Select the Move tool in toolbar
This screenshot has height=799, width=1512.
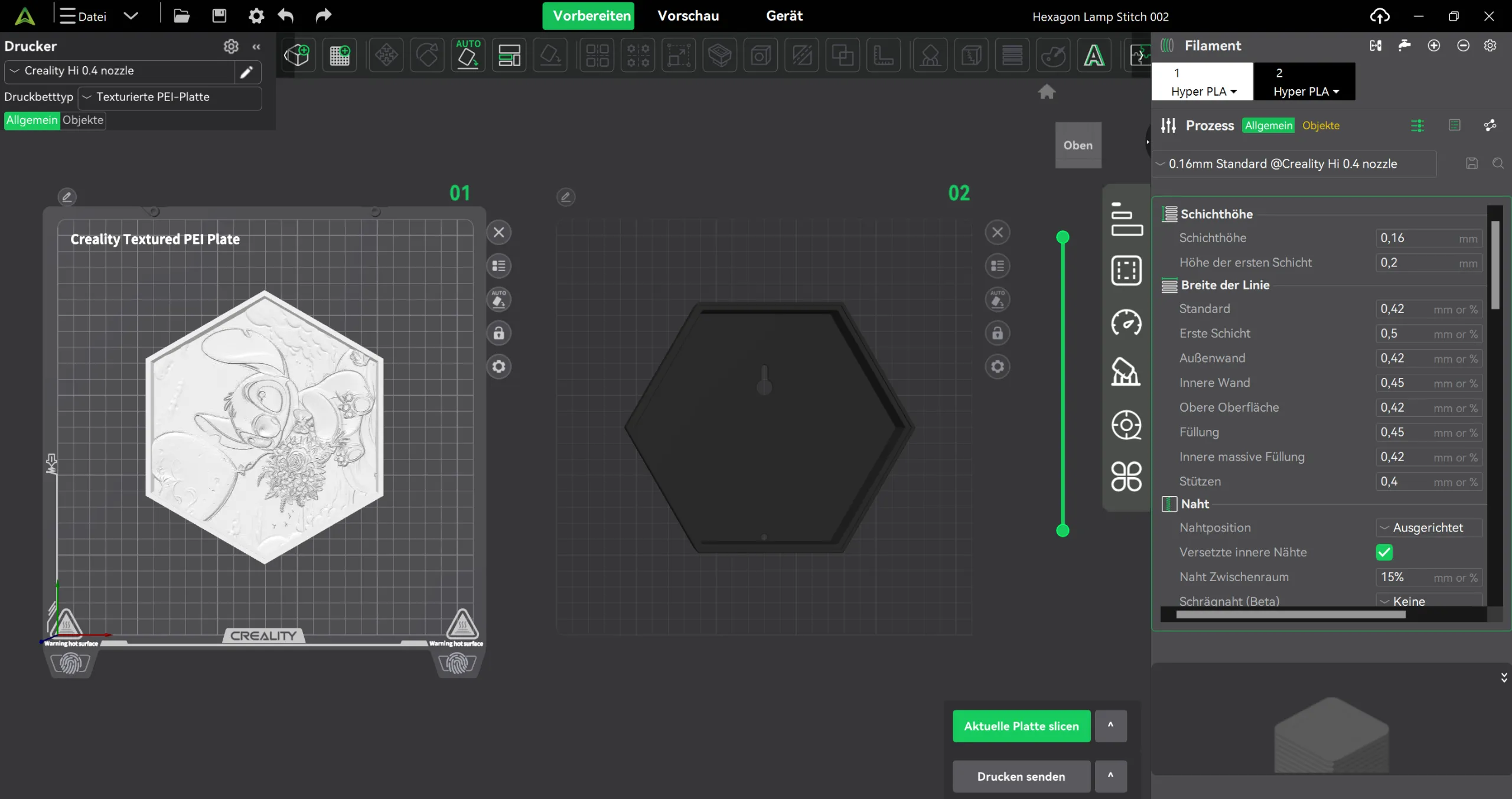coord(386,56)
